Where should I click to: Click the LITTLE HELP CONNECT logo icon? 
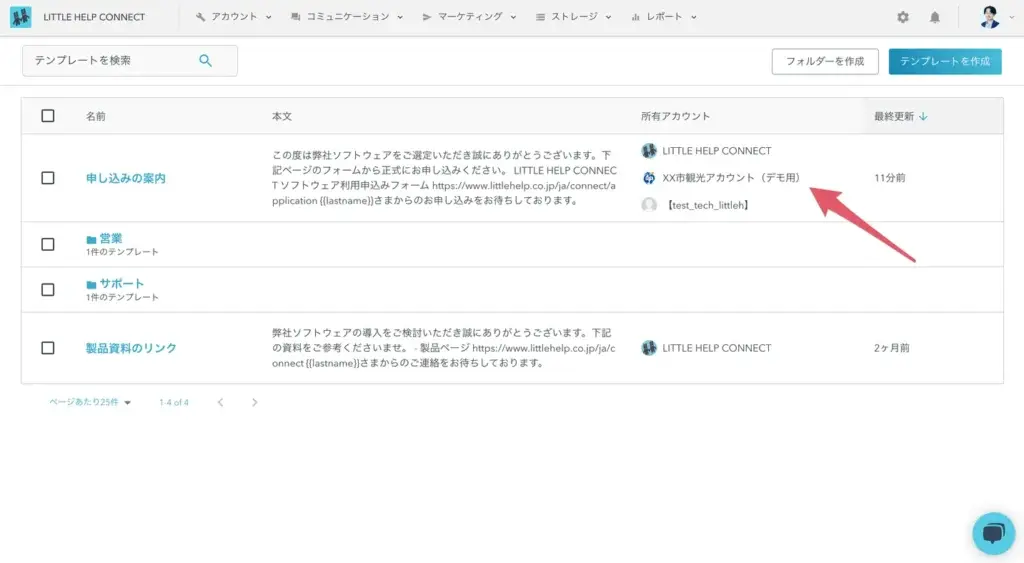21,17
